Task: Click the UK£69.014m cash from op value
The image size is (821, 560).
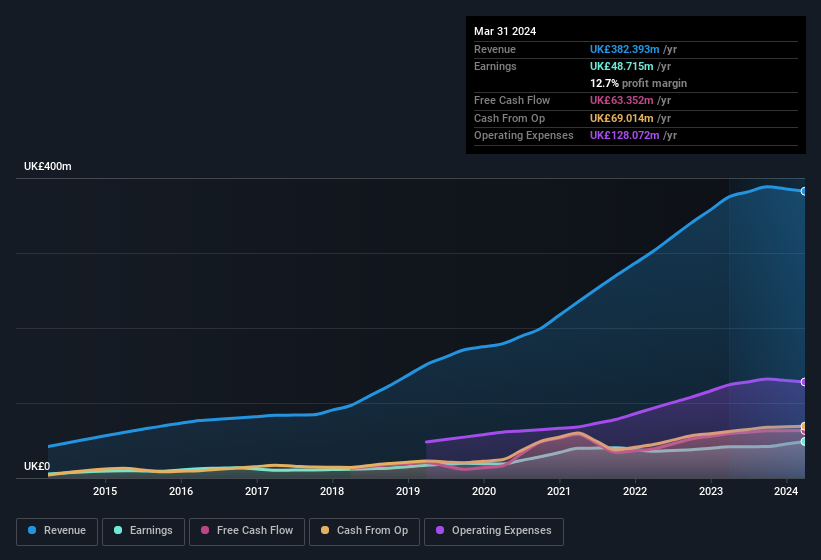Action: click(622, 118)
